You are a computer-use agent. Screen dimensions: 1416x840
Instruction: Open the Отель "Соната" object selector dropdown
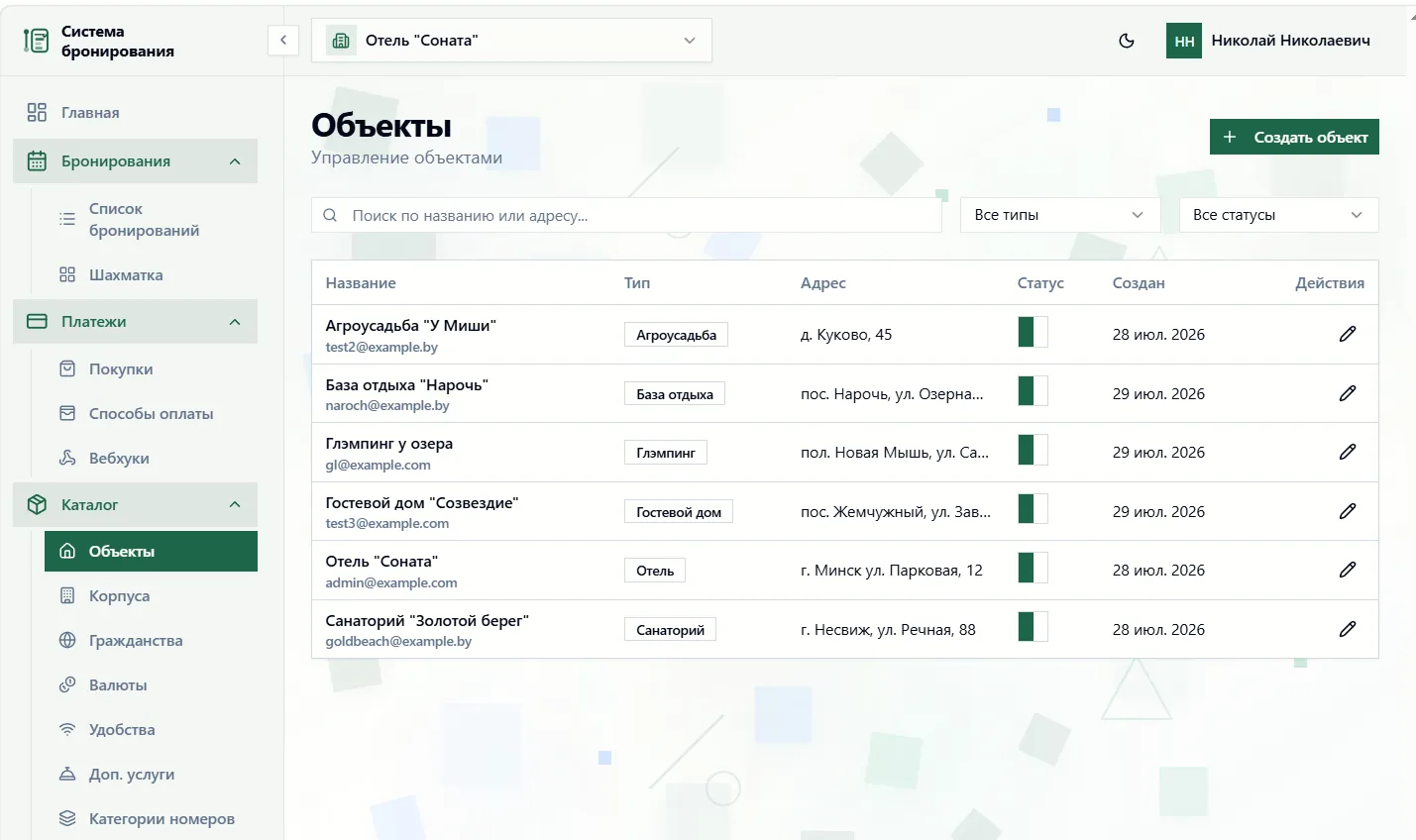(511, 41)
